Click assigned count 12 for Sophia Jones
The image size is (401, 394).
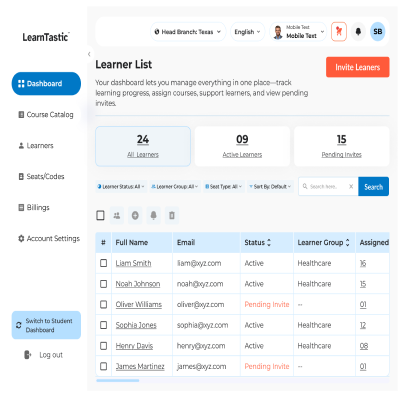pyautogui.click(x=363, y=325)
